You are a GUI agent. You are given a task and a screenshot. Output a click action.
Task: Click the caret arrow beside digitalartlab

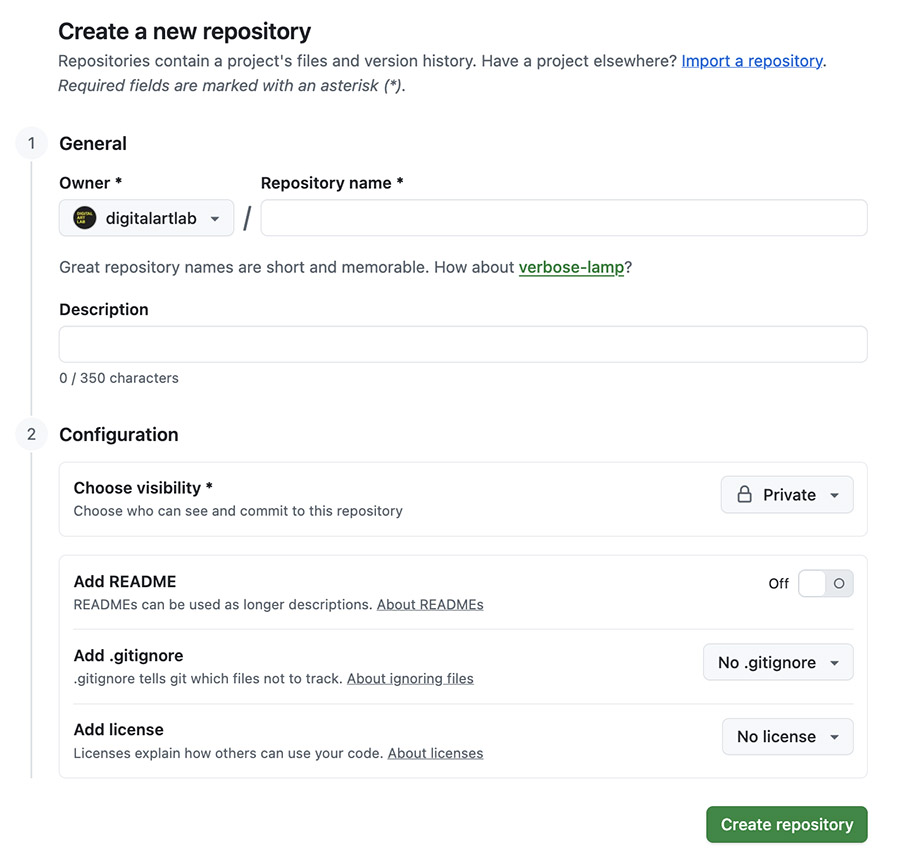click(215, 219)
